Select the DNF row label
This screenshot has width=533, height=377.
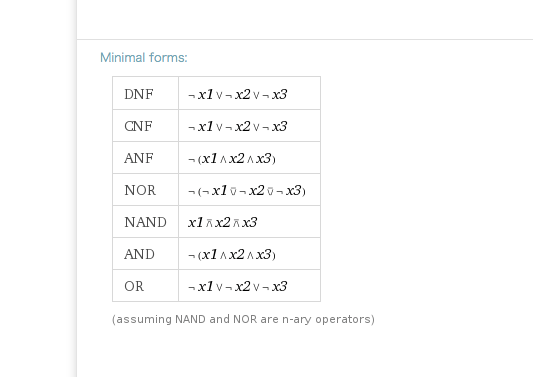[139, 94]
